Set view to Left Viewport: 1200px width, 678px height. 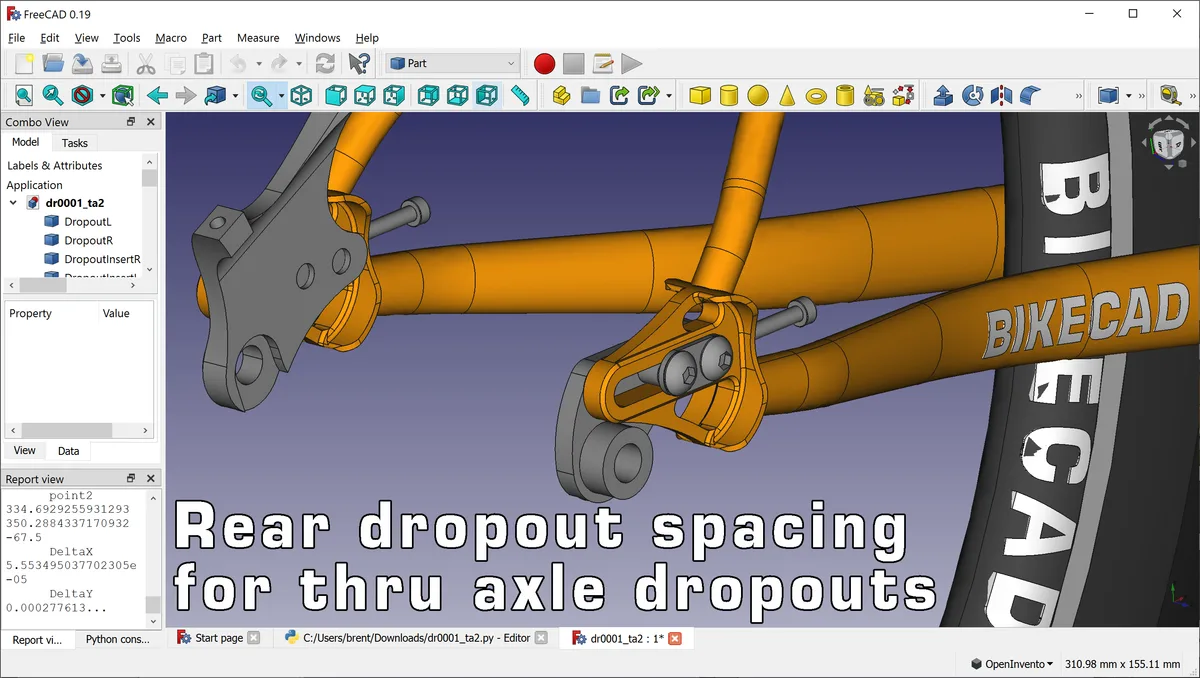487,96
